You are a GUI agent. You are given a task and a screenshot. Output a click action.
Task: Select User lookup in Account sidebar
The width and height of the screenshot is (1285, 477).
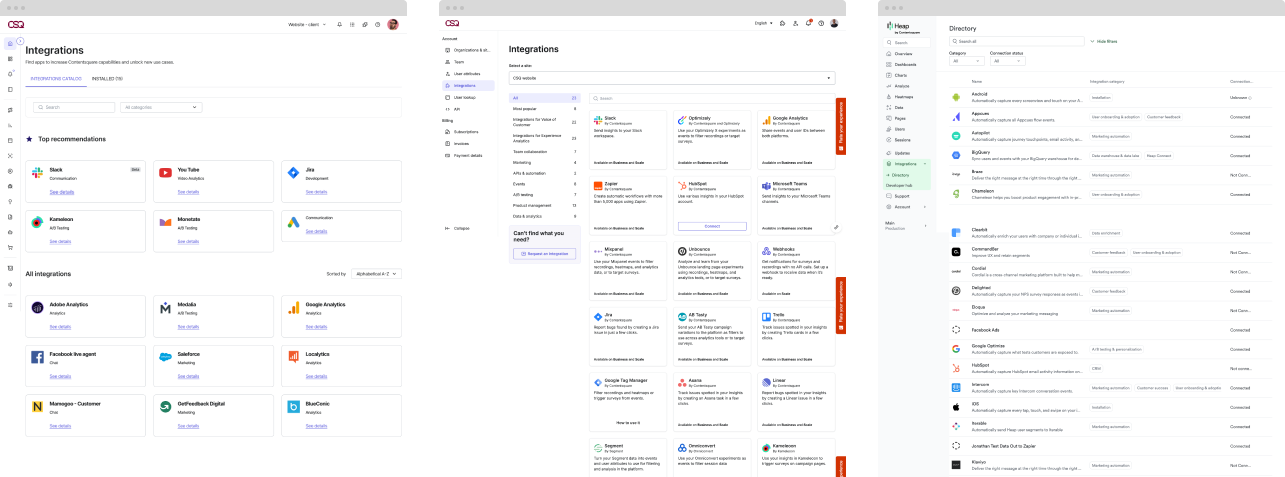(467, 97)
